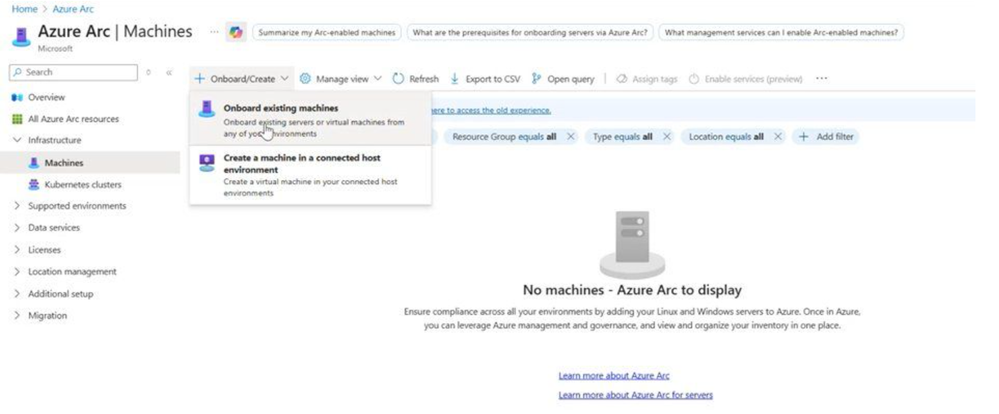Remove the Type equals all filter
The image size is (999, 414).
coord(666,136)
